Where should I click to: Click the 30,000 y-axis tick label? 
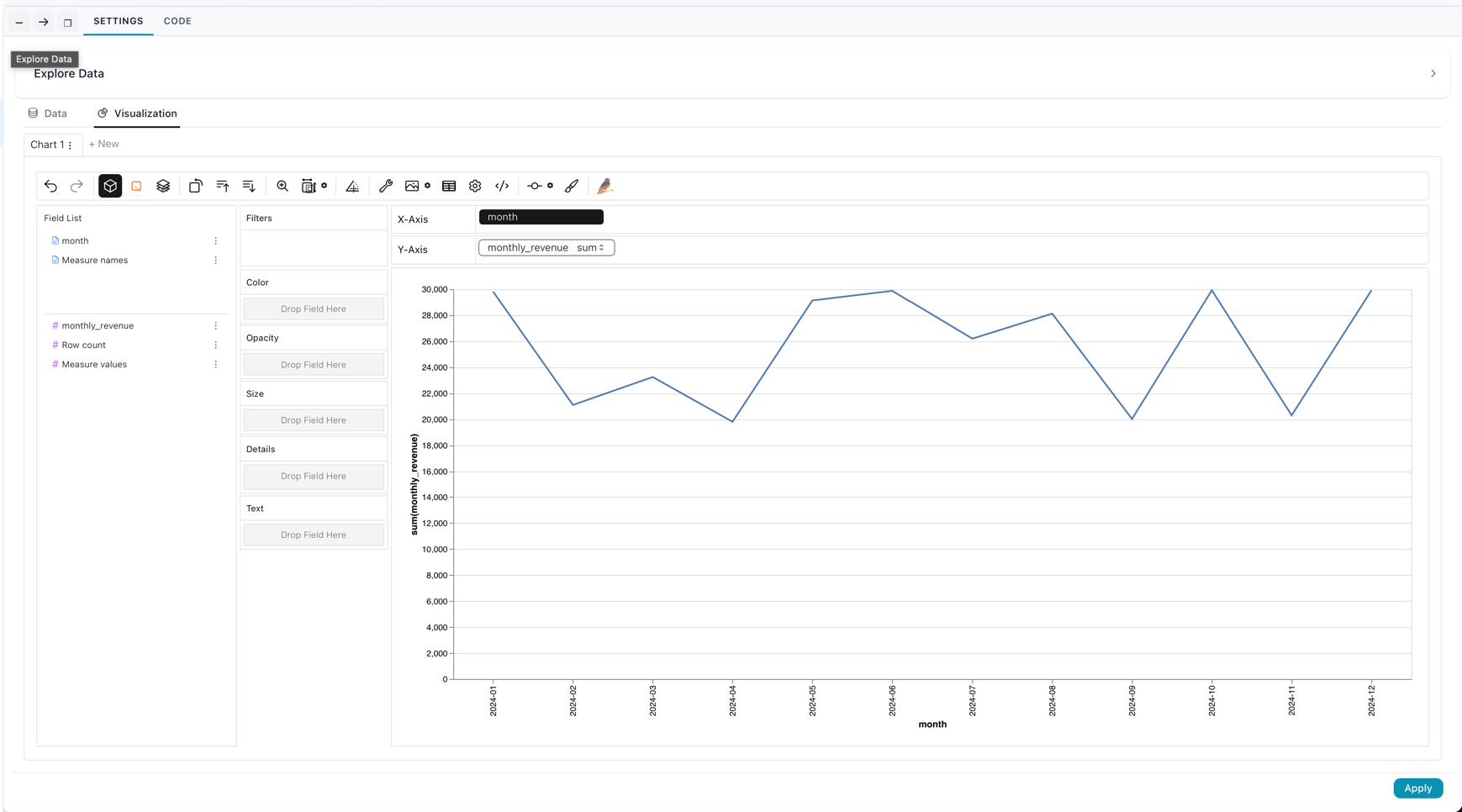[435, 290]
